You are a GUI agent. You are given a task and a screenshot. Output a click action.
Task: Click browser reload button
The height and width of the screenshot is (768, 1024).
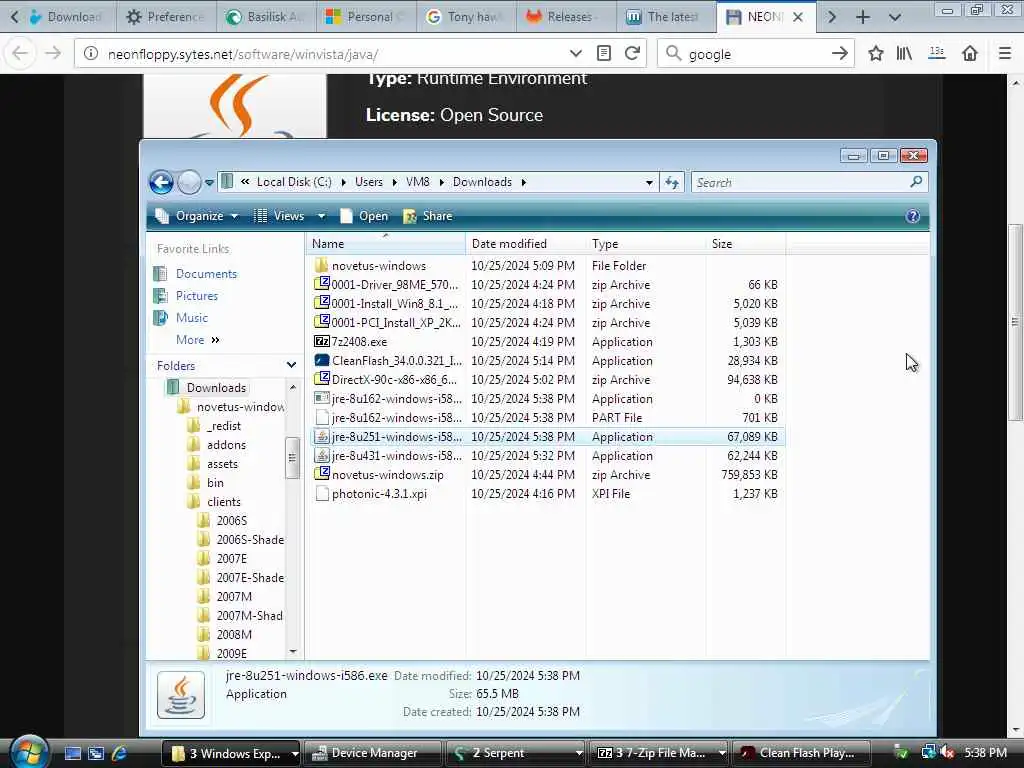click(632, 54)
